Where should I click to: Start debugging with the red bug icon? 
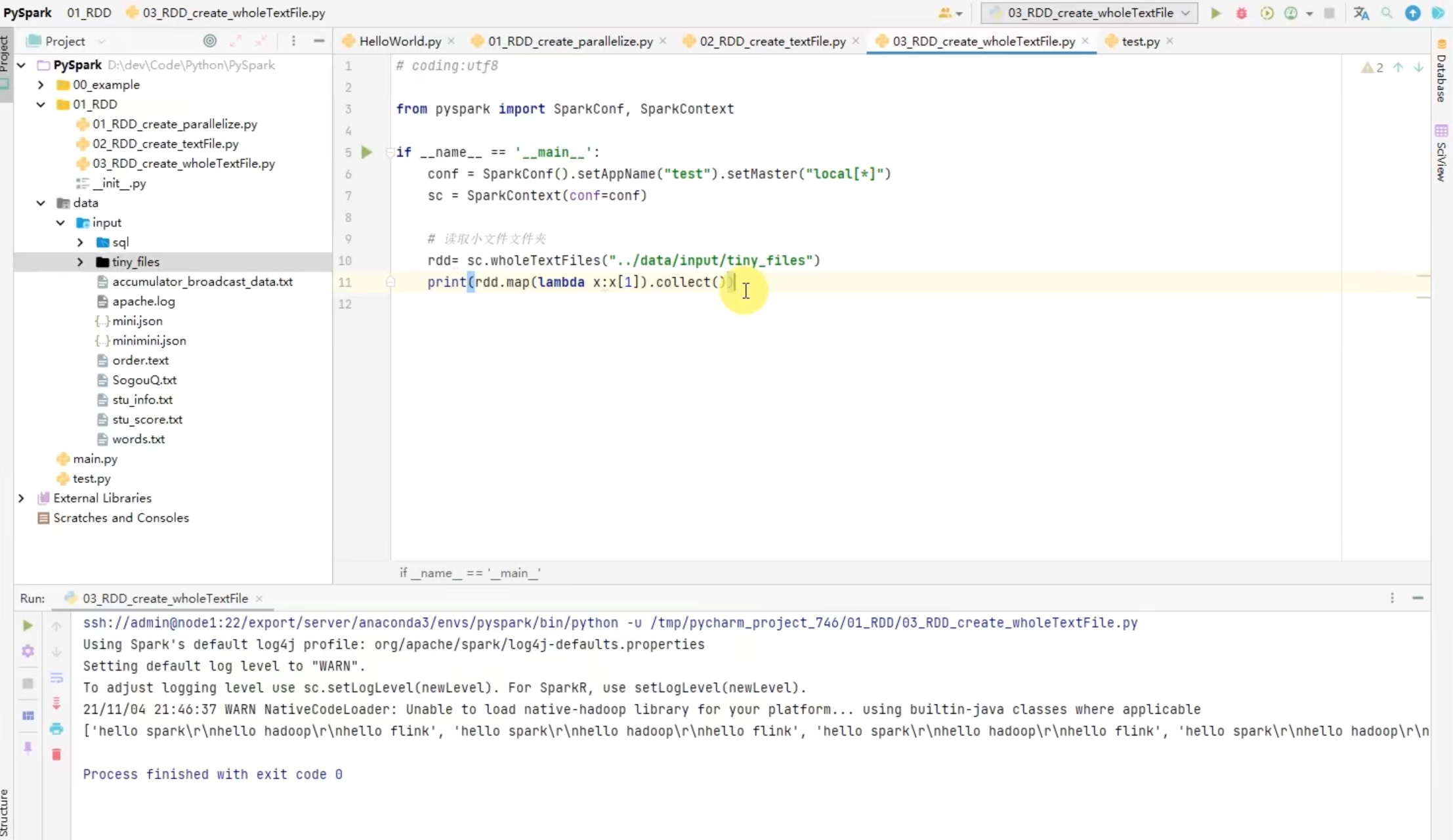[x=1241, y=13]
